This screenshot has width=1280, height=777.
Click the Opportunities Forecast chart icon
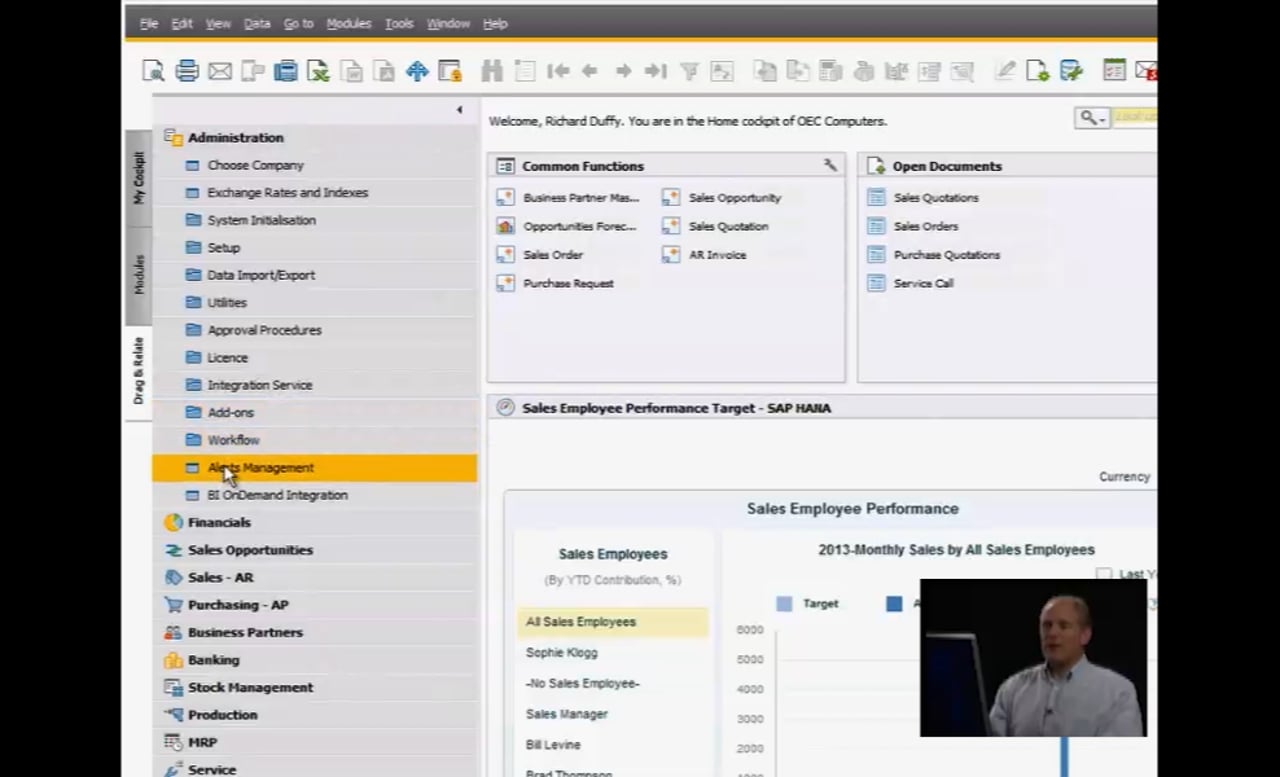click(x=505, y=226)
